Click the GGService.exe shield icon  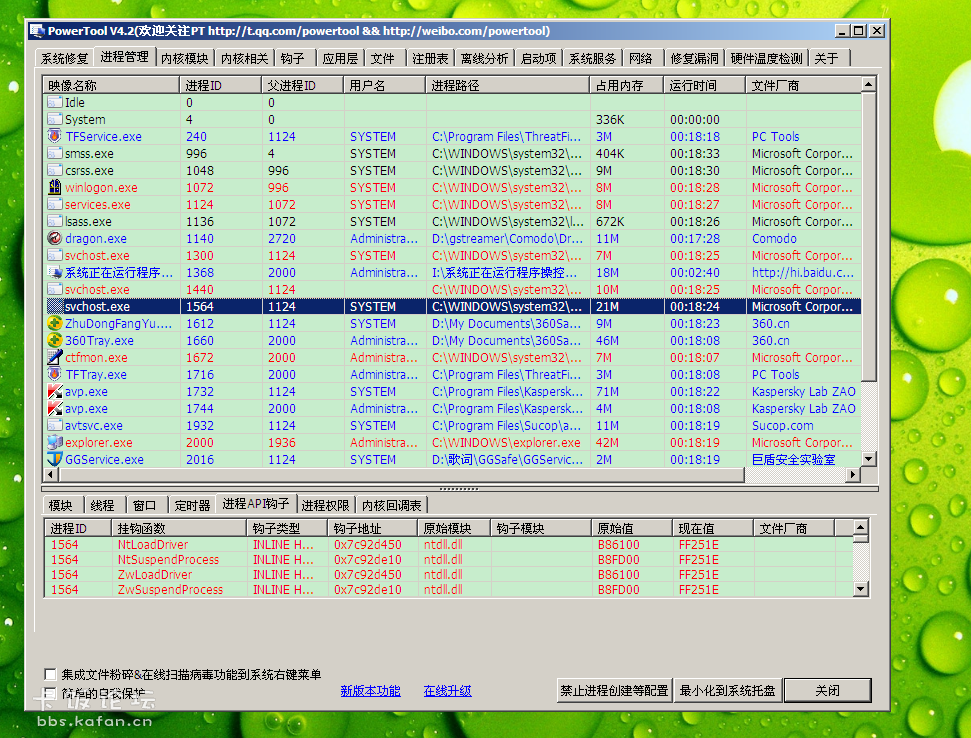click(55, 459)
